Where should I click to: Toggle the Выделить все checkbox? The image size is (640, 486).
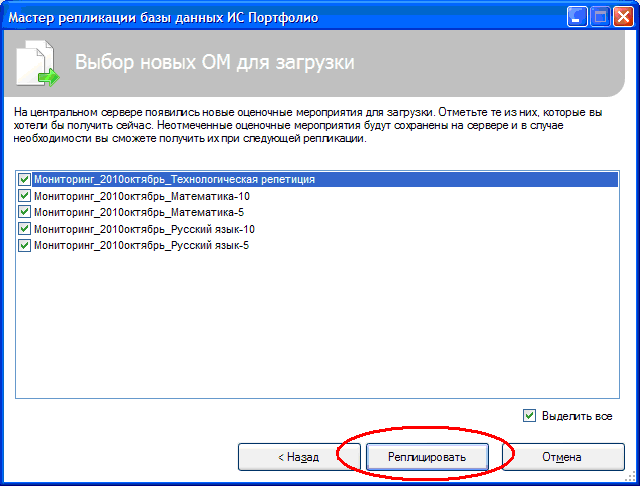(x=529, y=416)
